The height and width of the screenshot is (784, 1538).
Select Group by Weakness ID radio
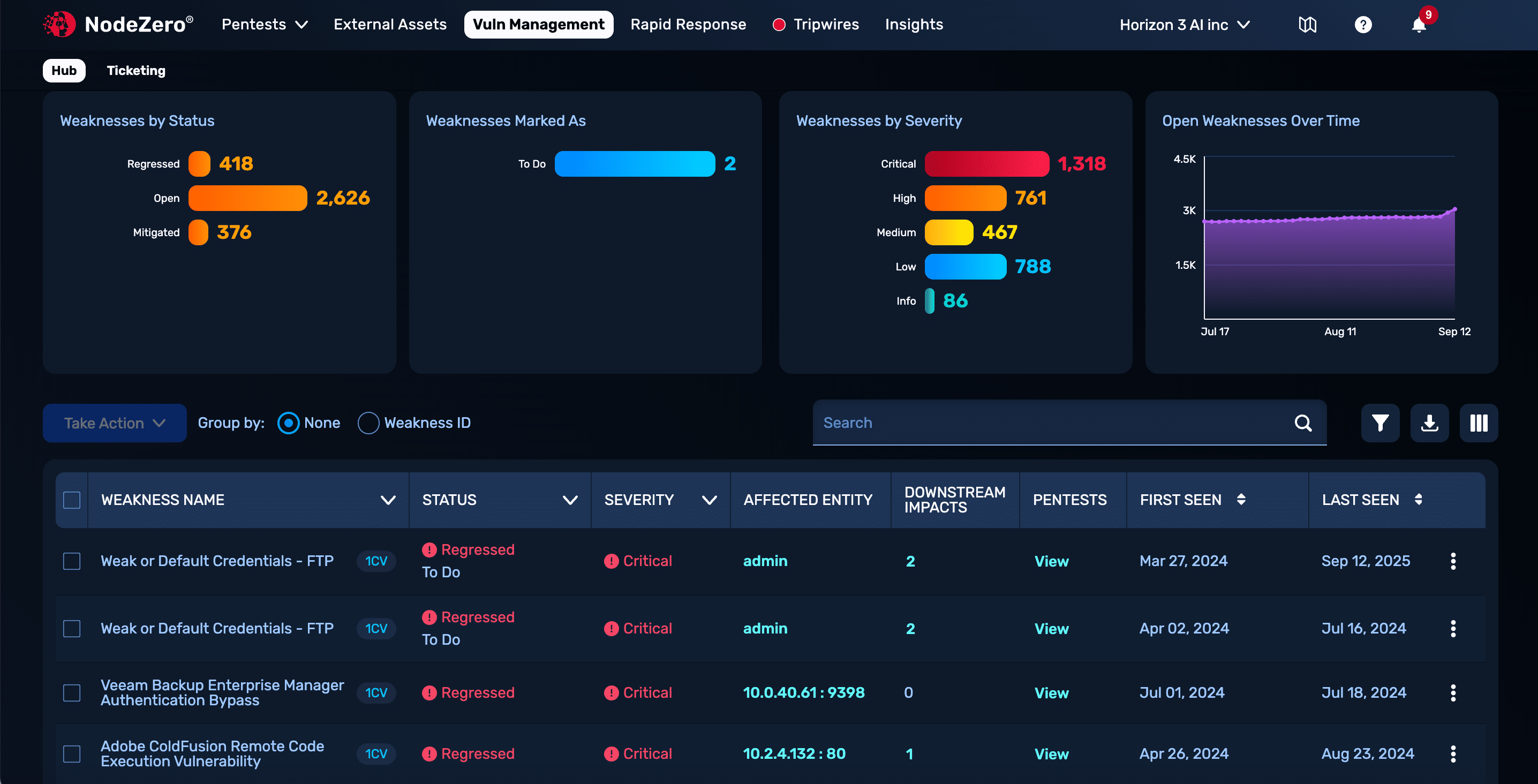tap(368, 423)
